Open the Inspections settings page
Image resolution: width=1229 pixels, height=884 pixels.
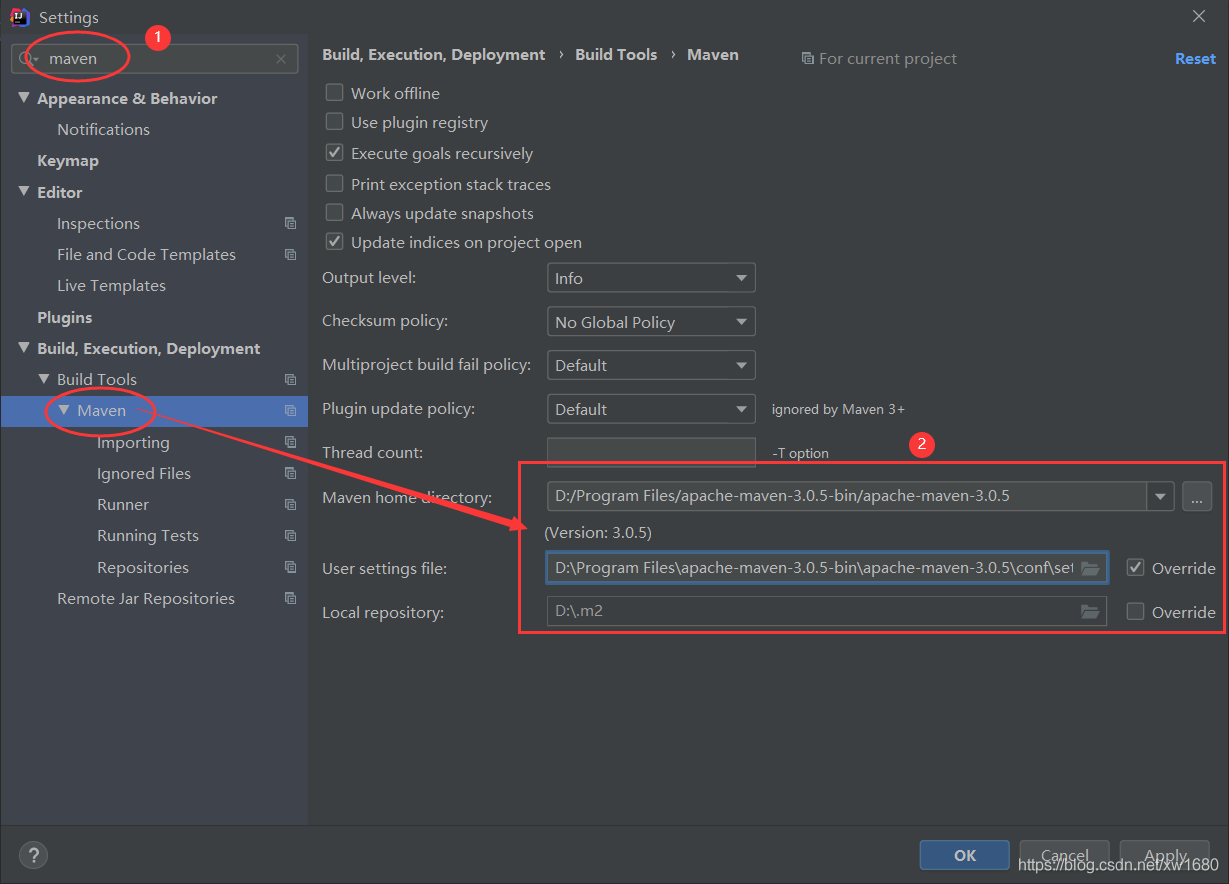pos(98,223)
